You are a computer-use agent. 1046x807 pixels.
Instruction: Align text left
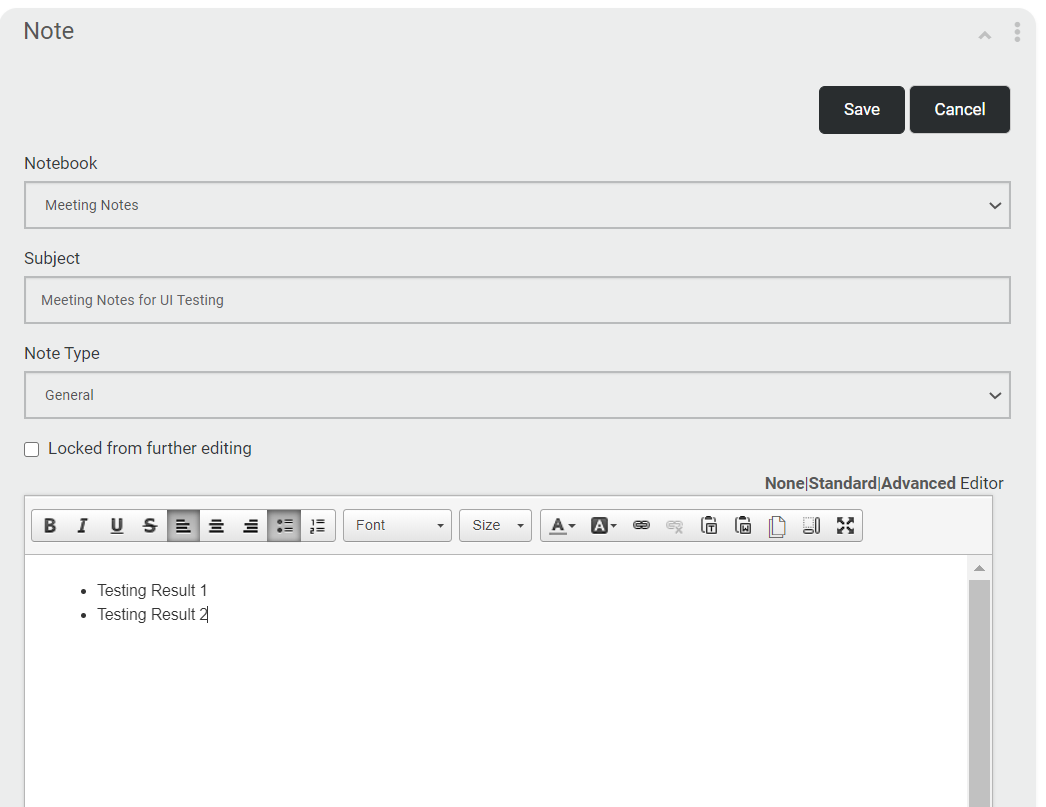pyautogui.click(x=183, y=526)
